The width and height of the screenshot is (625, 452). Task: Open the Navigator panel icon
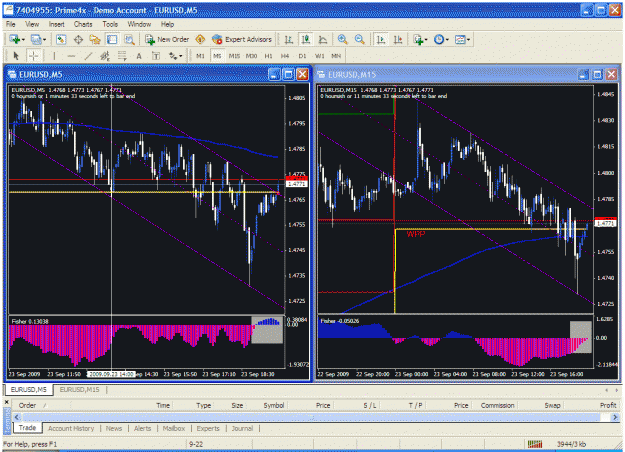[95, 39]
